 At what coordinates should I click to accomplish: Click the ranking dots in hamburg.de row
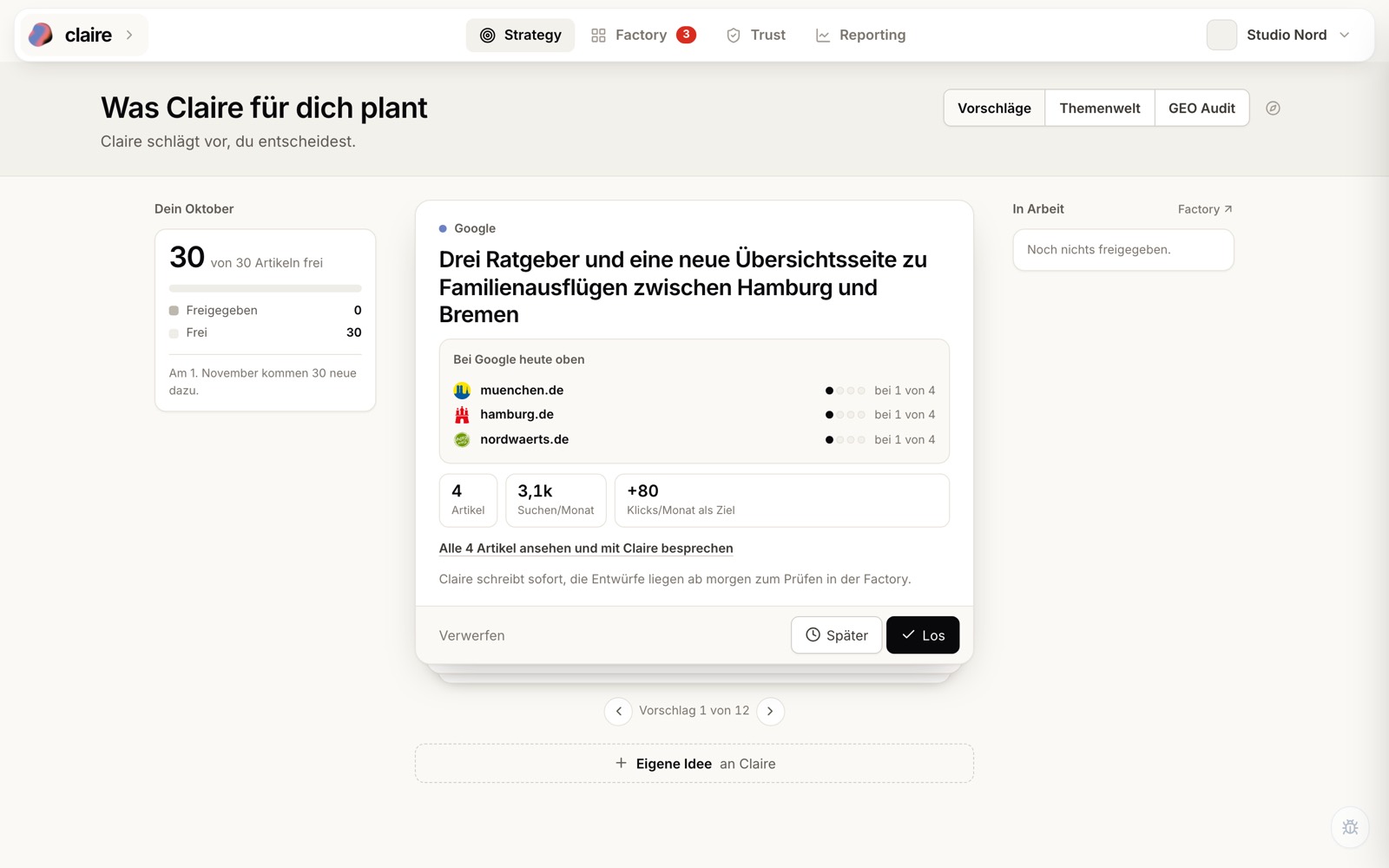(845, 415)
